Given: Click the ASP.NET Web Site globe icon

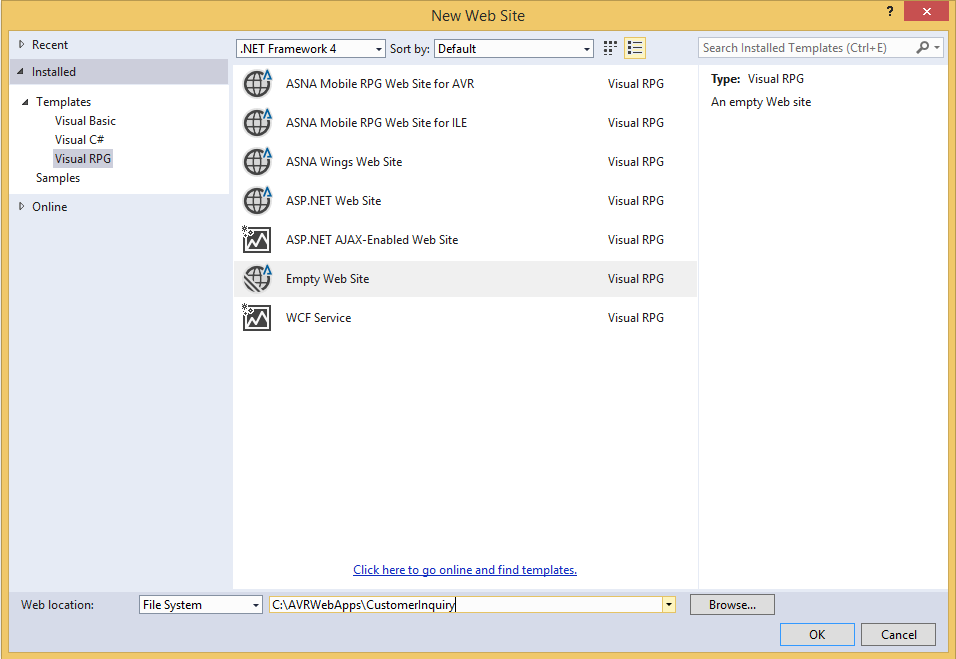Looking at the screenshot, I should coord(257,201).
